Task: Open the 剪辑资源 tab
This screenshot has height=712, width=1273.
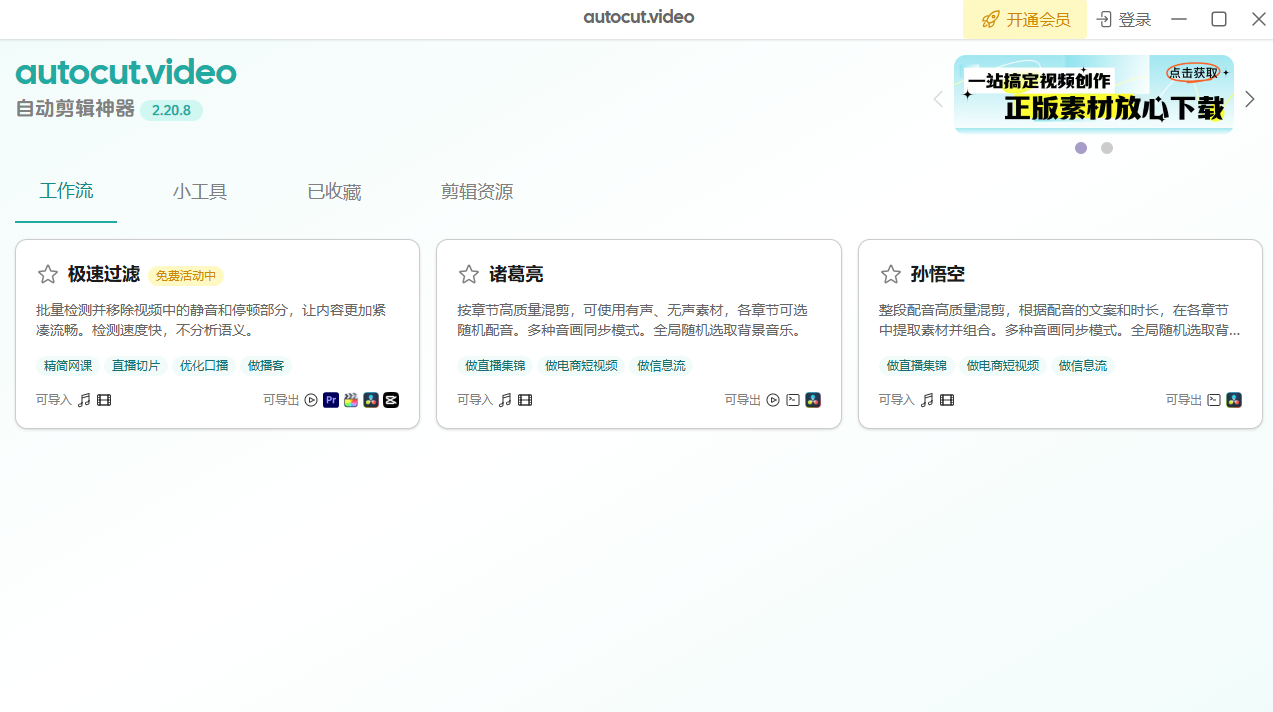Action: tap(477, 192)
